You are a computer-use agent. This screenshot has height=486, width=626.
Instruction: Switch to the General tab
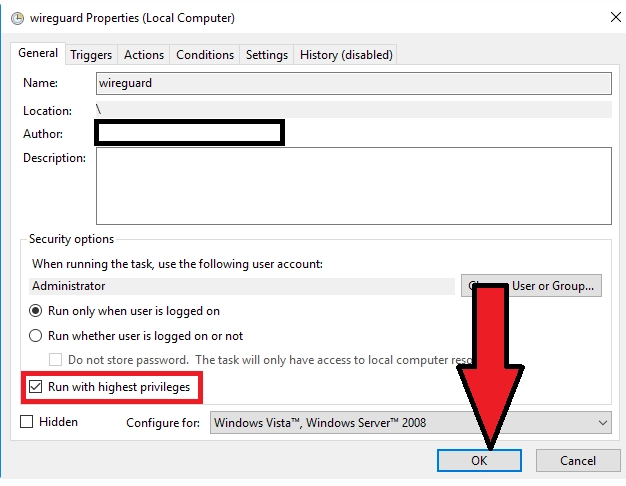point(38,54)
